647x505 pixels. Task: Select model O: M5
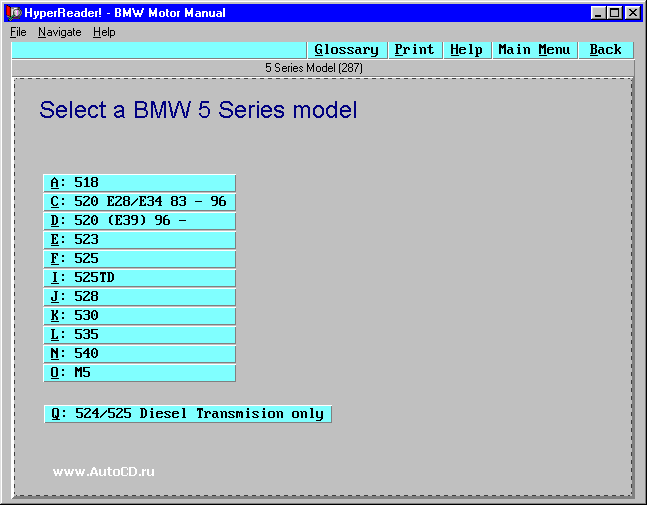139,373
